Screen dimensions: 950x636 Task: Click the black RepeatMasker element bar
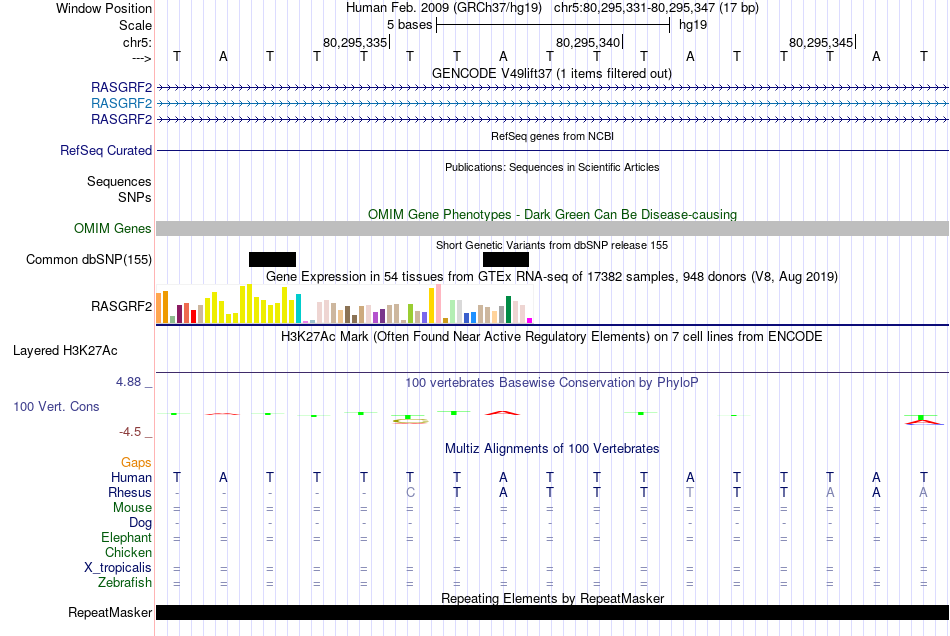coord(552,612)
